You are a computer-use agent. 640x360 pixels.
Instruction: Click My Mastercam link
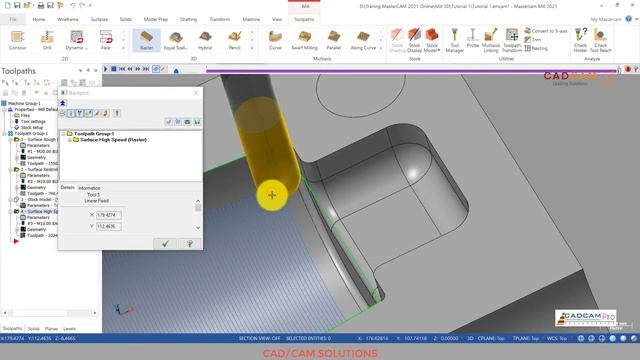tap(606, 19)
